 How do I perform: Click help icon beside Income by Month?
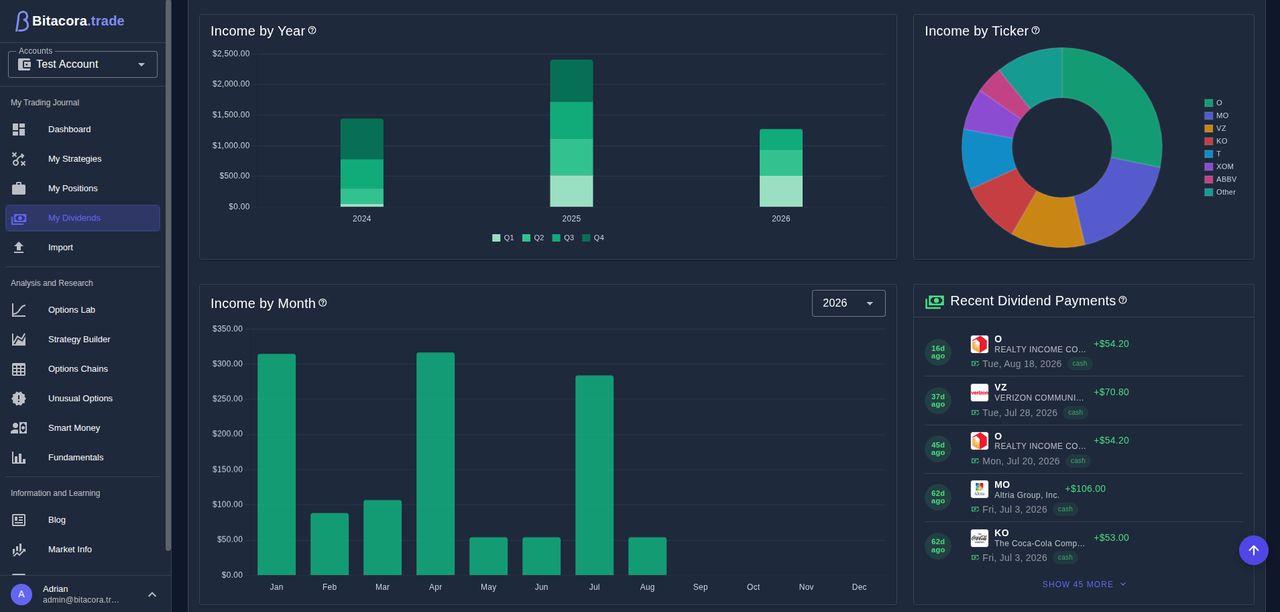323,302
